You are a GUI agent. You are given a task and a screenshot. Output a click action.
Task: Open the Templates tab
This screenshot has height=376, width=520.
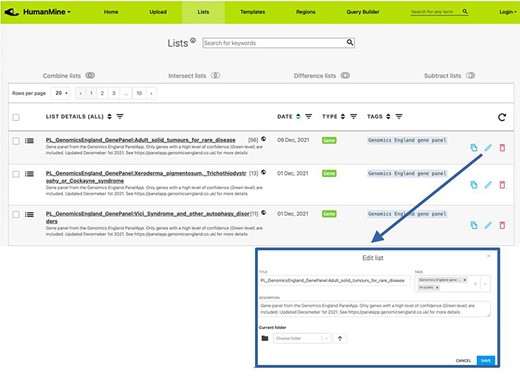pos(253,12)
